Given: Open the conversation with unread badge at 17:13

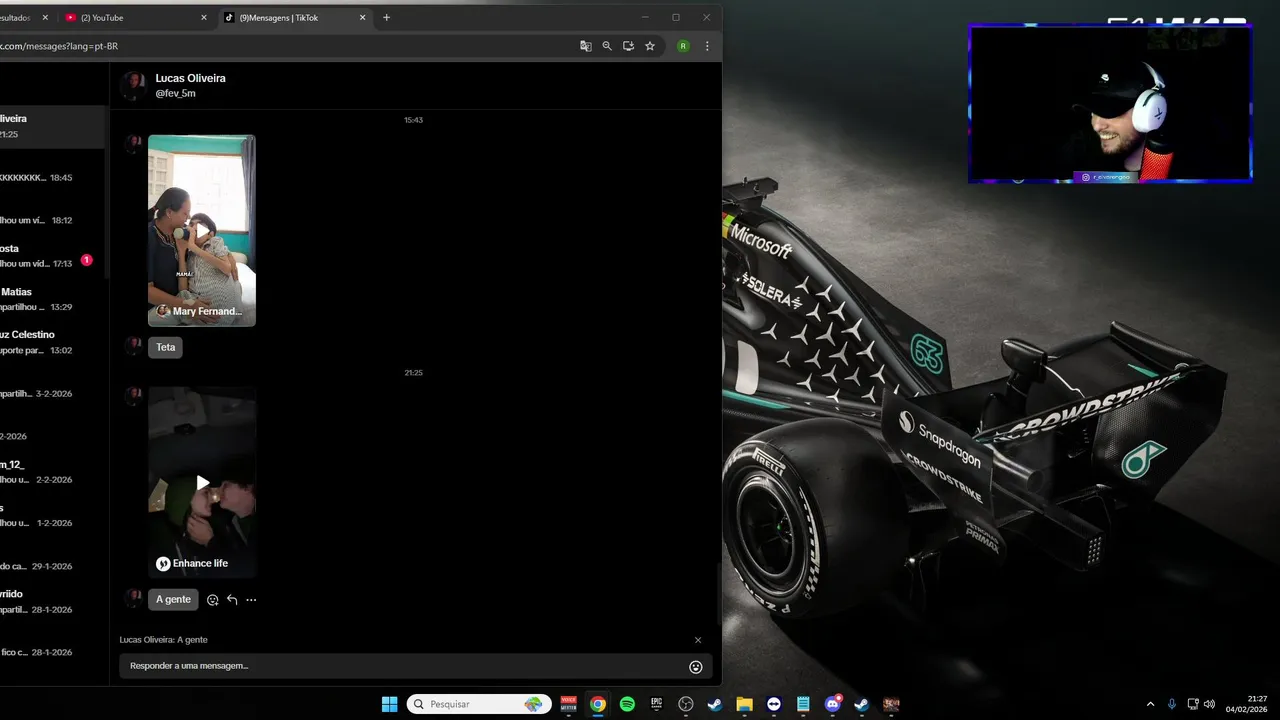Looking at the screenshot, I should 52,256.
